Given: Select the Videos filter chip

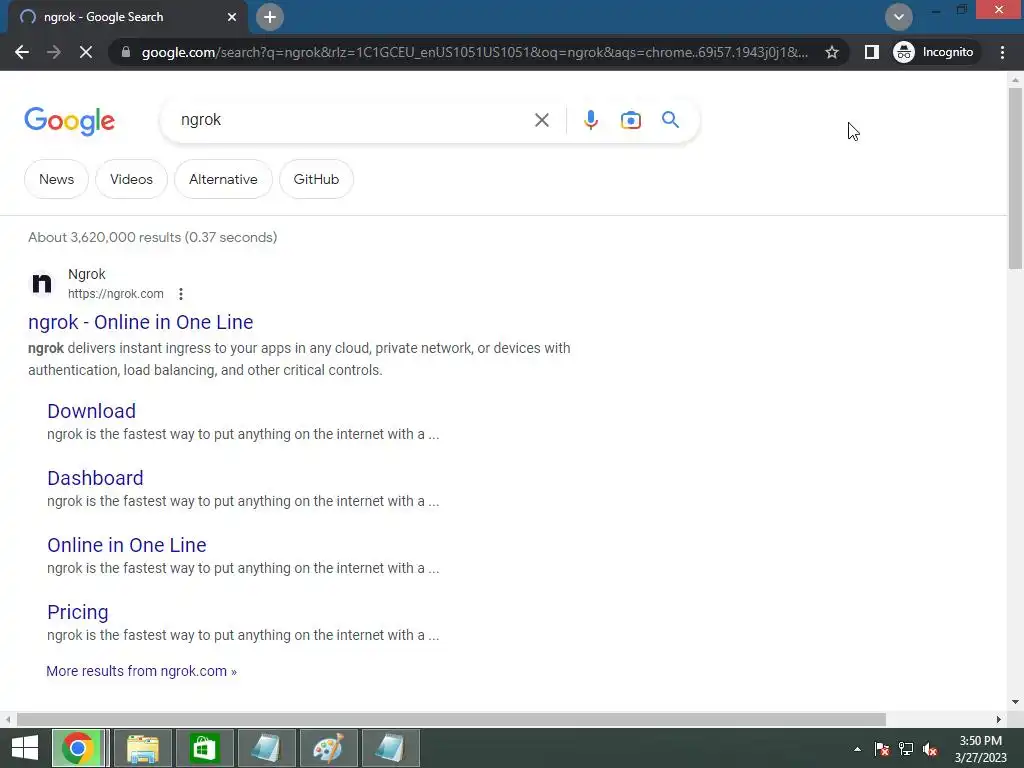Looking at the screenshot, I should pos(131,179).
